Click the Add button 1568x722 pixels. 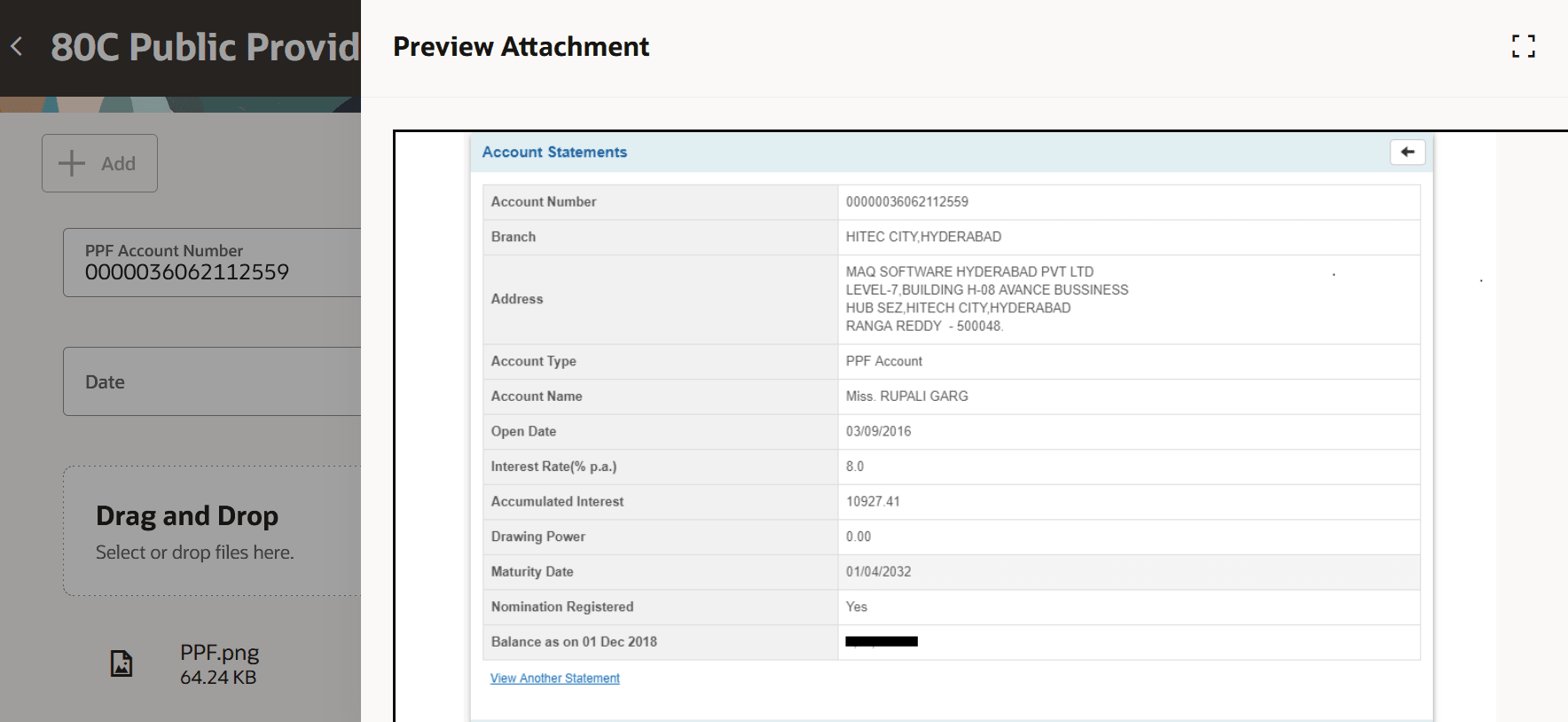pyautogui.click(x=99, y=163)
